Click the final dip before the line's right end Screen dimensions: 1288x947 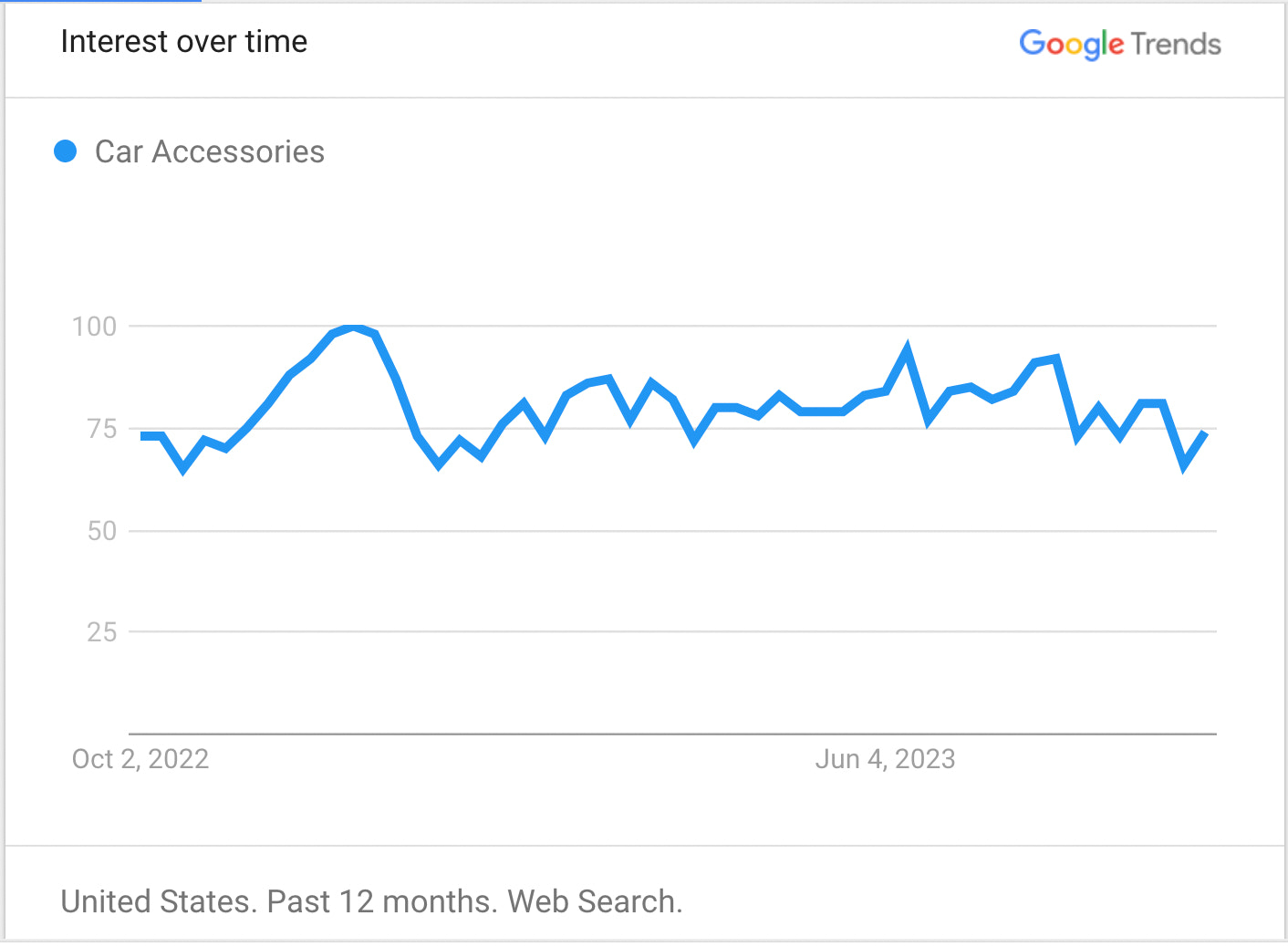tap(1184, 466)
